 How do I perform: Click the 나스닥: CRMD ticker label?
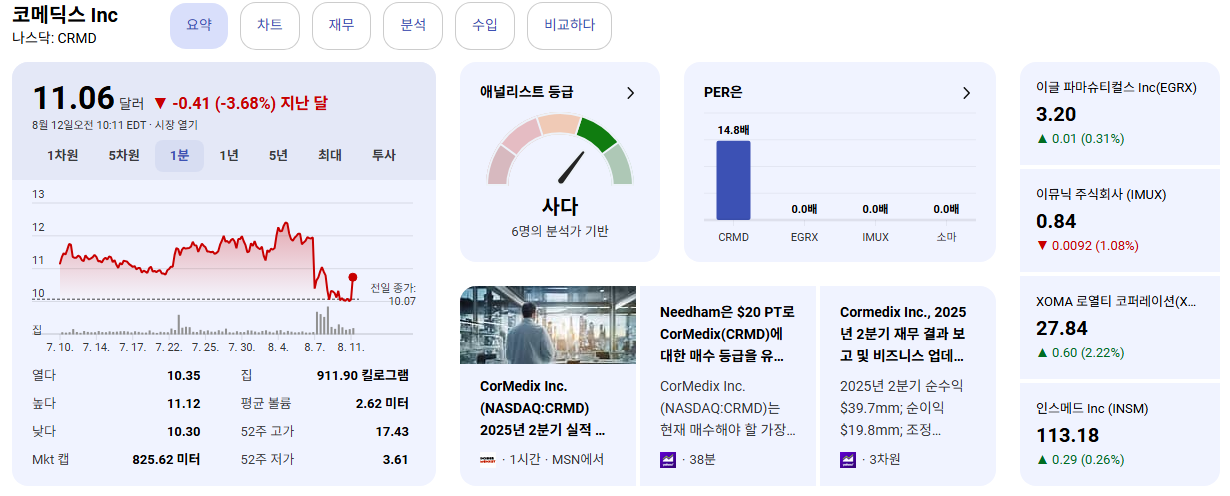click(54, 38)
